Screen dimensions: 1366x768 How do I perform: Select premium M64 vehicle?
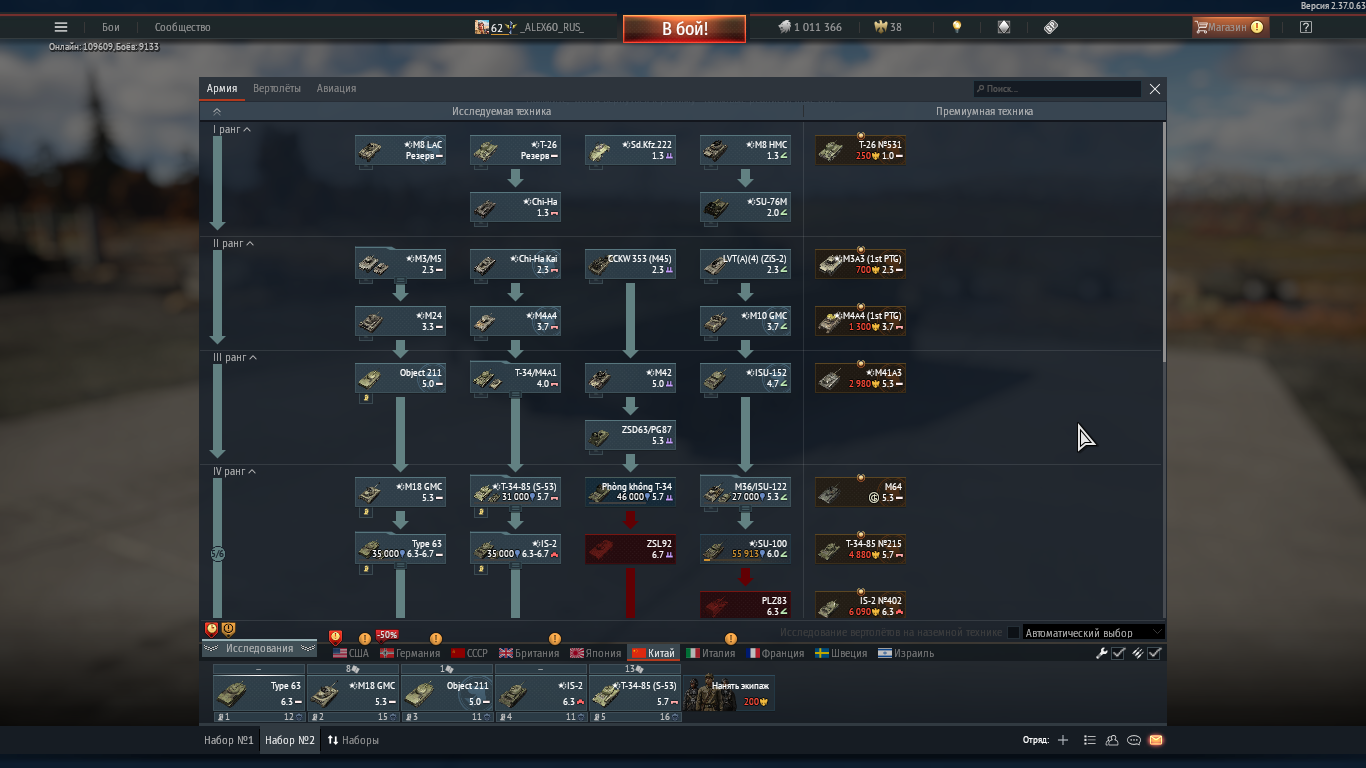[860, 492]
